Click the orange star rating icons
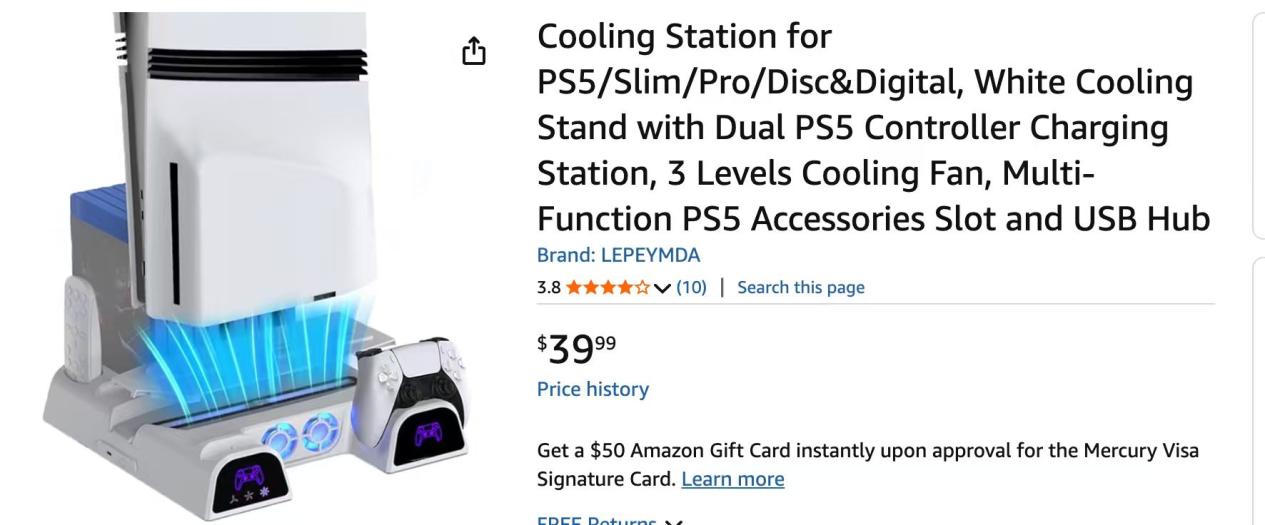Viewport: 1265px width, 525px height. click(x=607, y=288)
